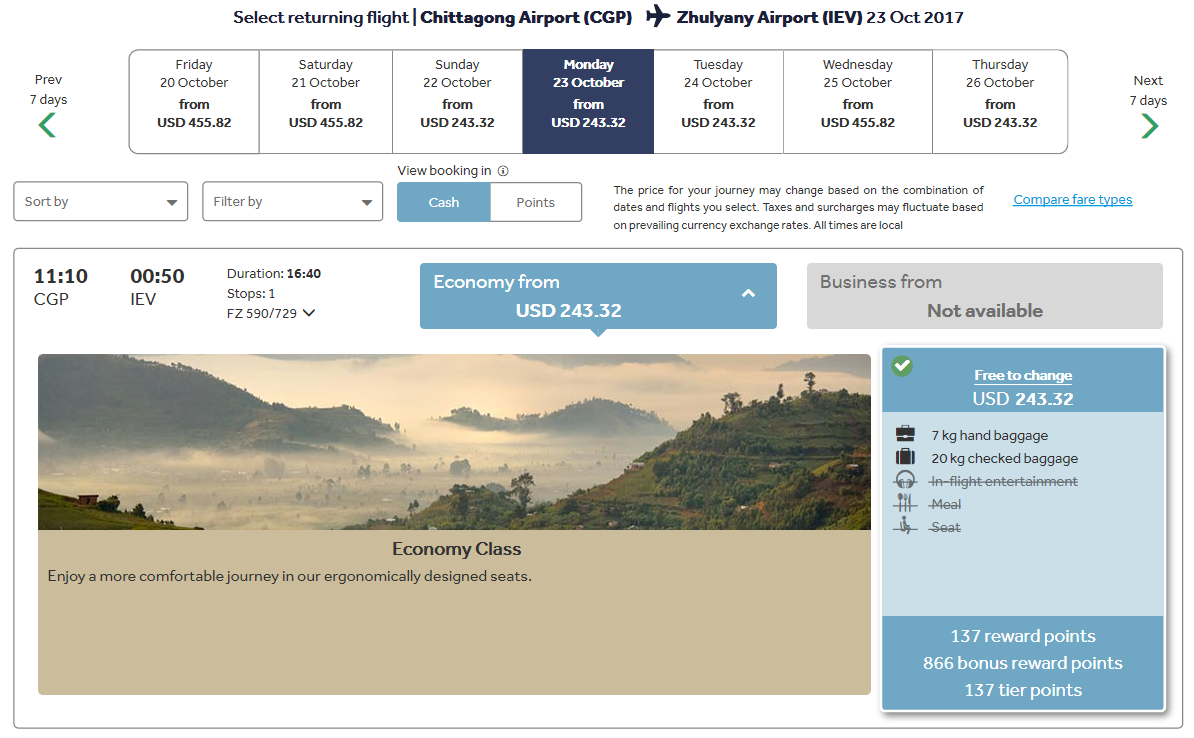Viewport: 1194px width, 738px height.
Task: Click the in-flight entertainment headphones icon
Action: tap(905, 480)
